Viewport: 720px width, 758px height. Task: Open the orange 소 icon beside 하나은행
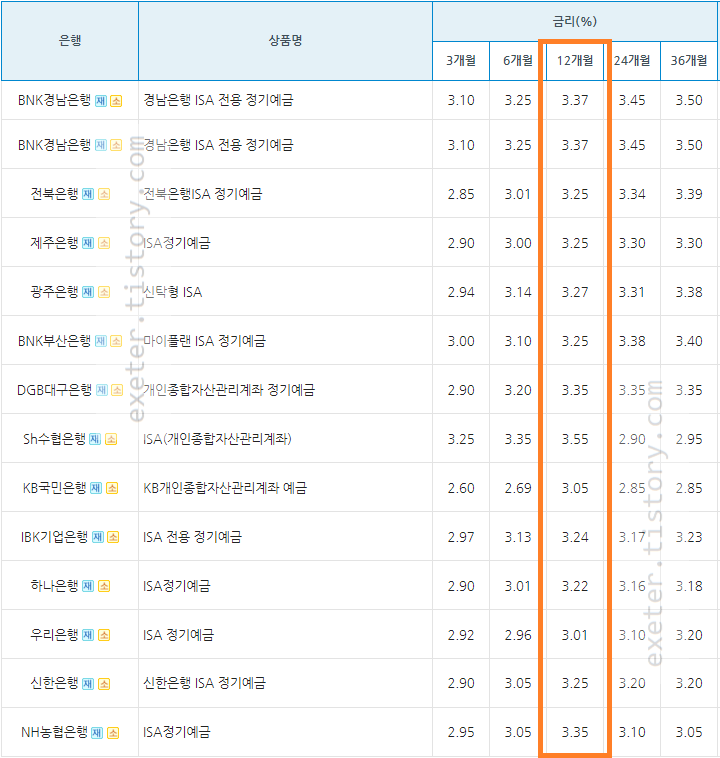click(x=104, y=586)
